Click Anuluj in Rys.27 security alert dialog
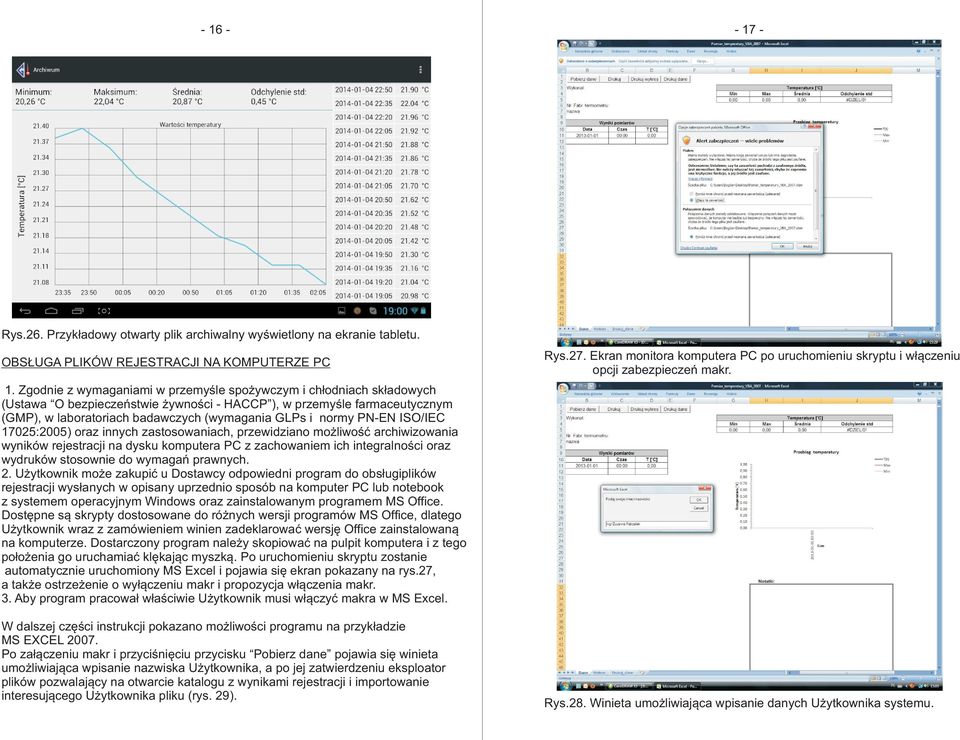 coord(808,246)
